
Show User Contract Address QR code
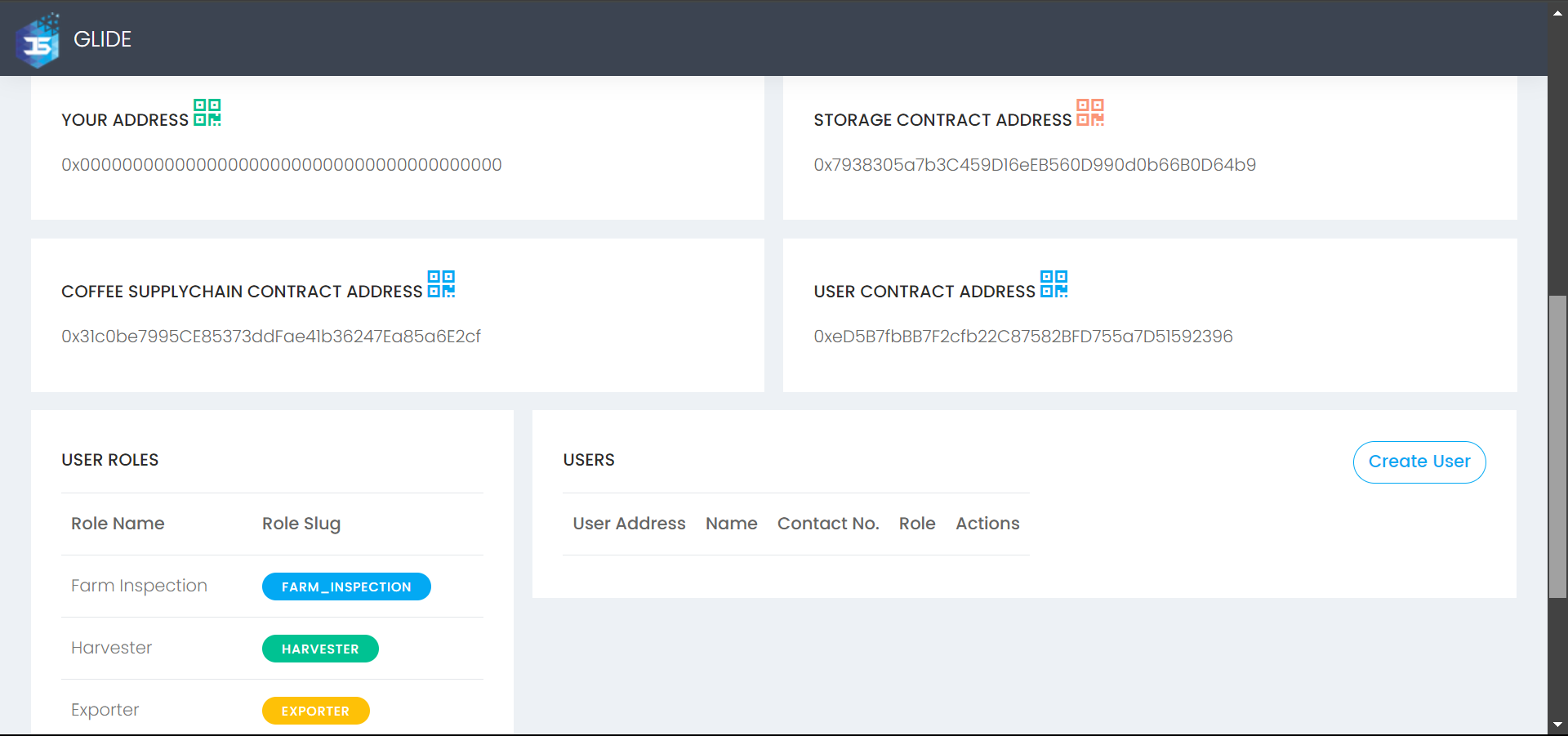(1053, 284)
